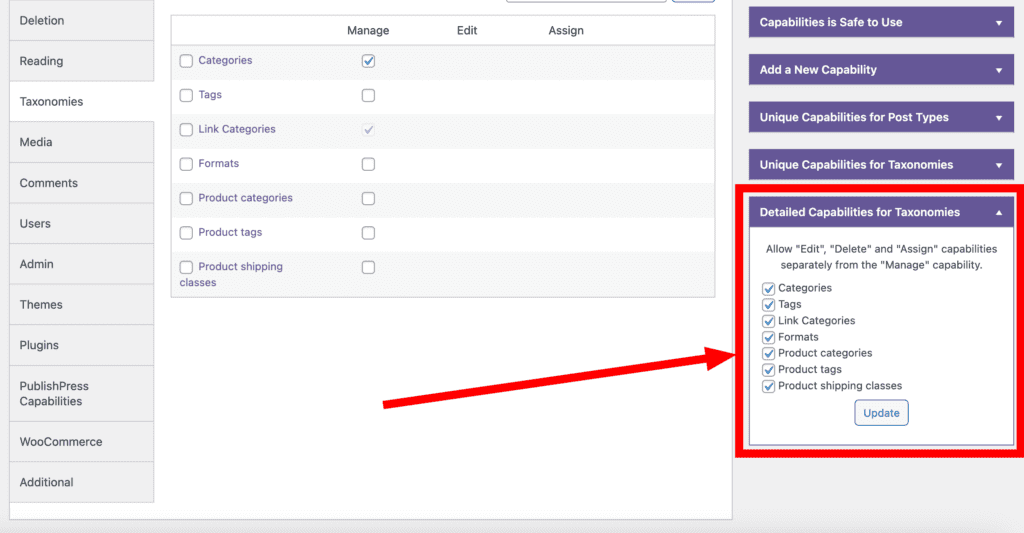This screenshot has width=1024, height=533.
Task: Disable Manage checkbox for Categories row
Action: tap(368, 61)
